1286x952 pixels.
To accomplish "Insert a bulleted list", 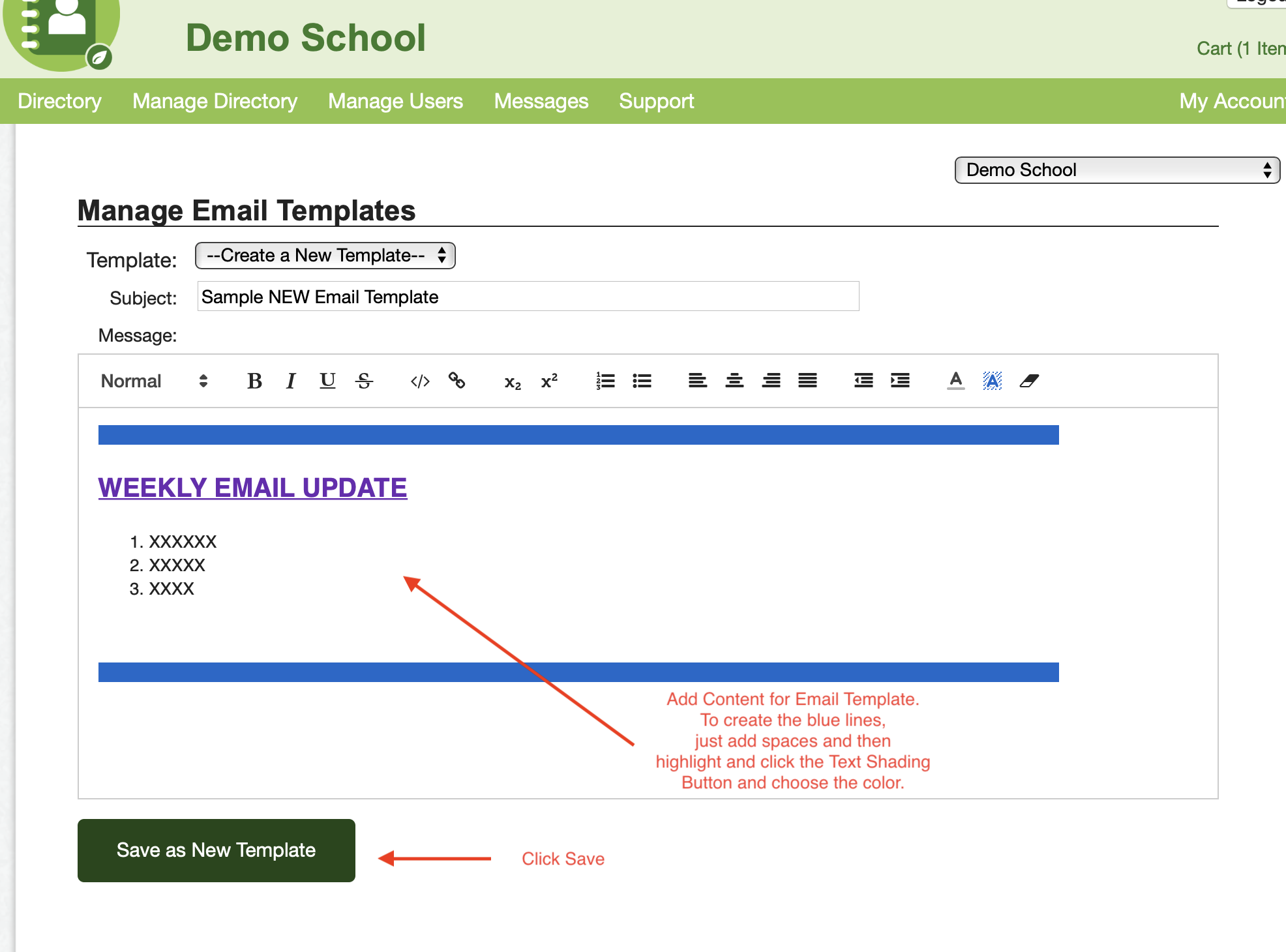I will pyautogui.click(x=642, y=381).
